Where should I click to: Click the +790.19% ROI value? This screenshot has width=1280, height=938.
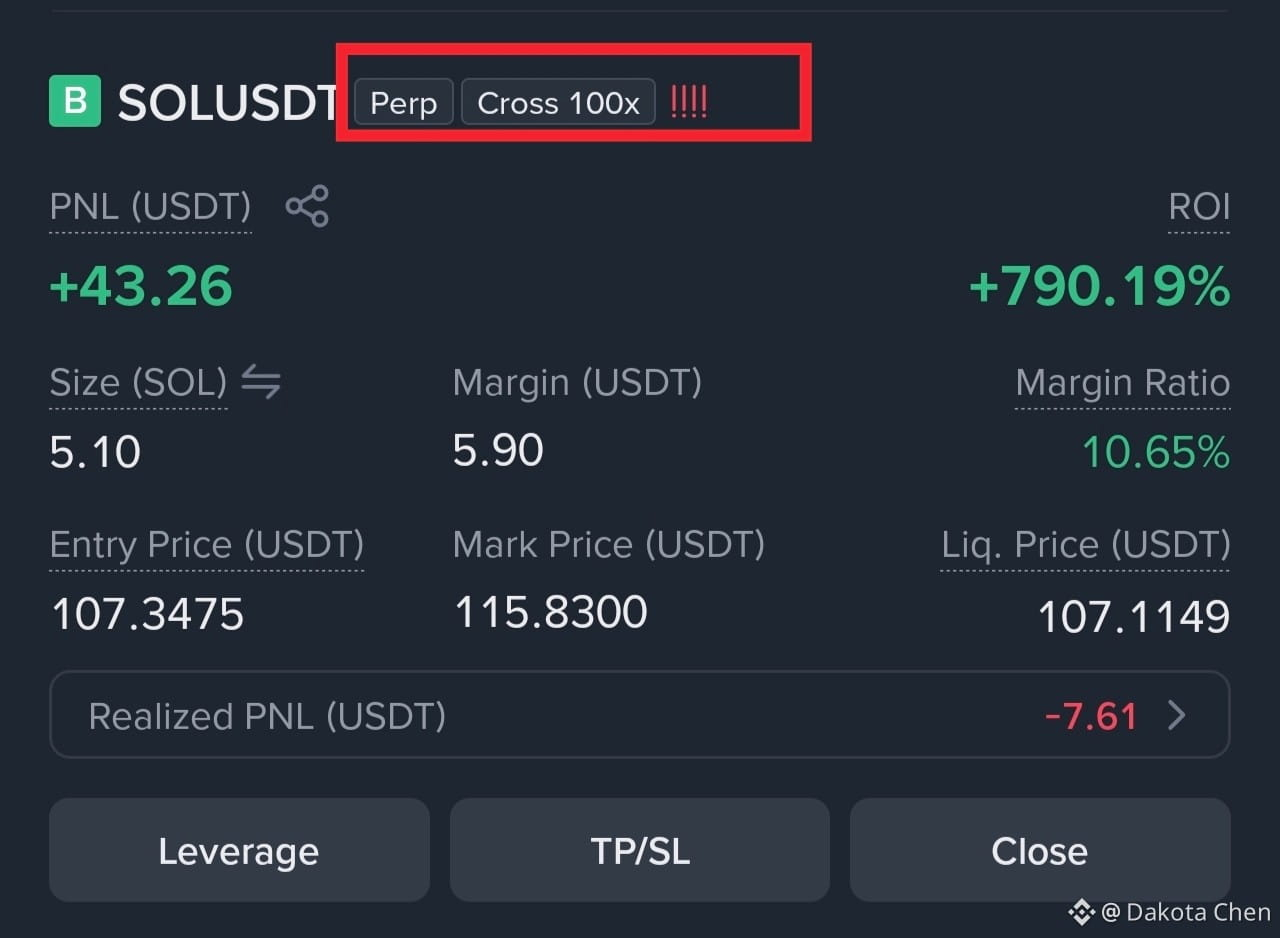1100,287
